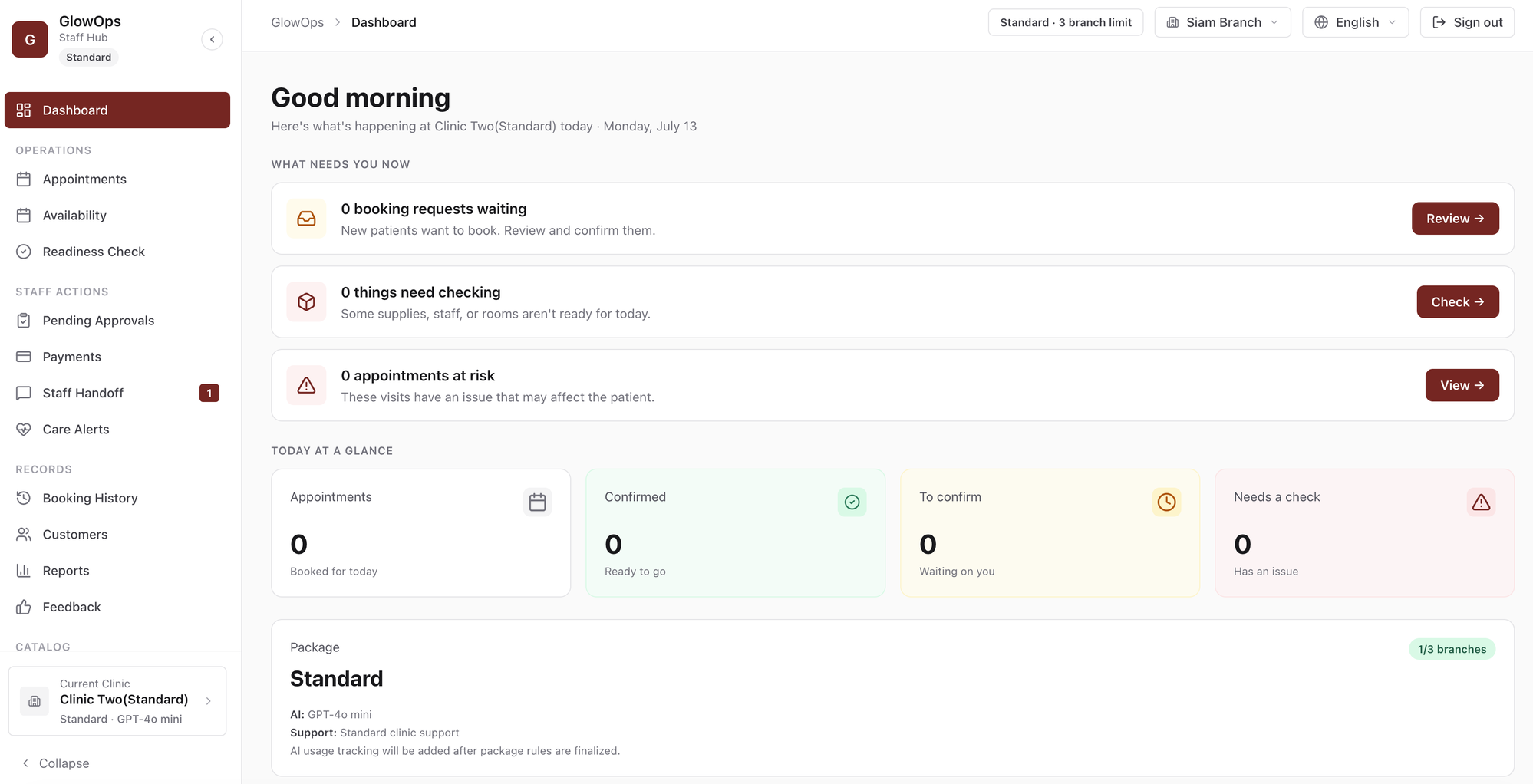Screen dimensions: 1533x784
Task: Go to Payments section
Action: (x=117, y=356)
